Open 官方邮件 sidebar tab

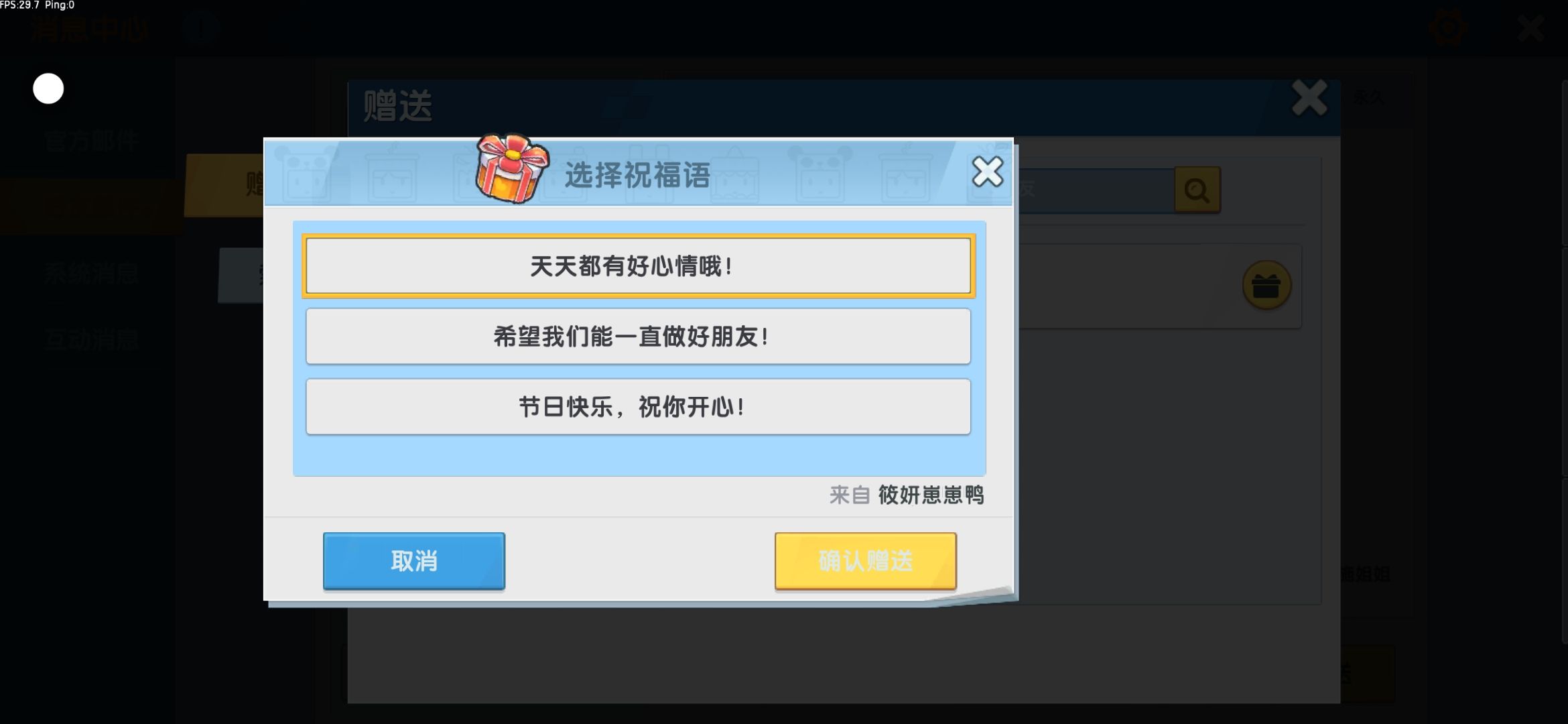point(92,141)
